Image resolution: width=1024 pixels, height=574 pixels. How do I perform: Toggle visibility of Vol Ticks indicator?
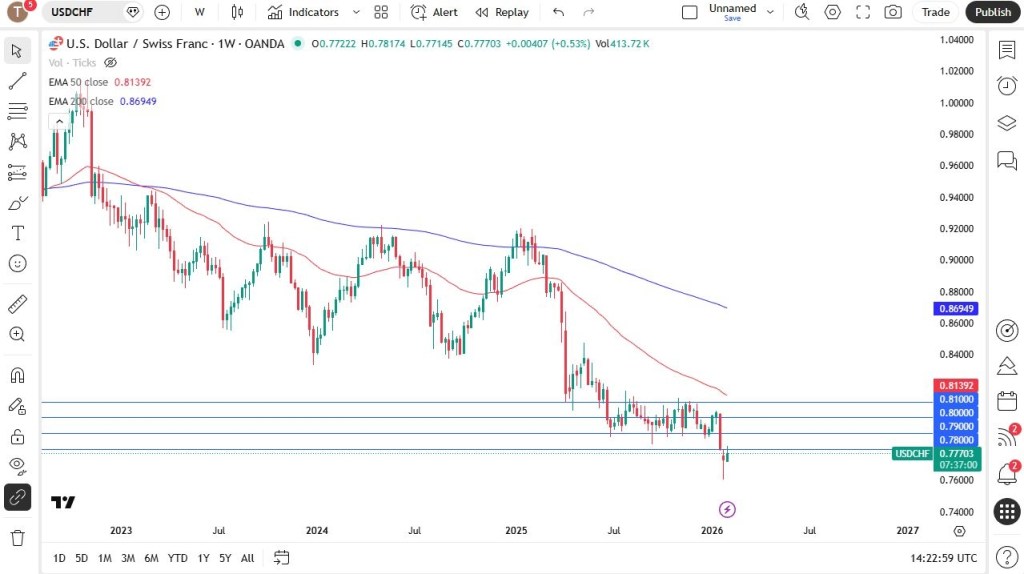[x=111, y=62]
